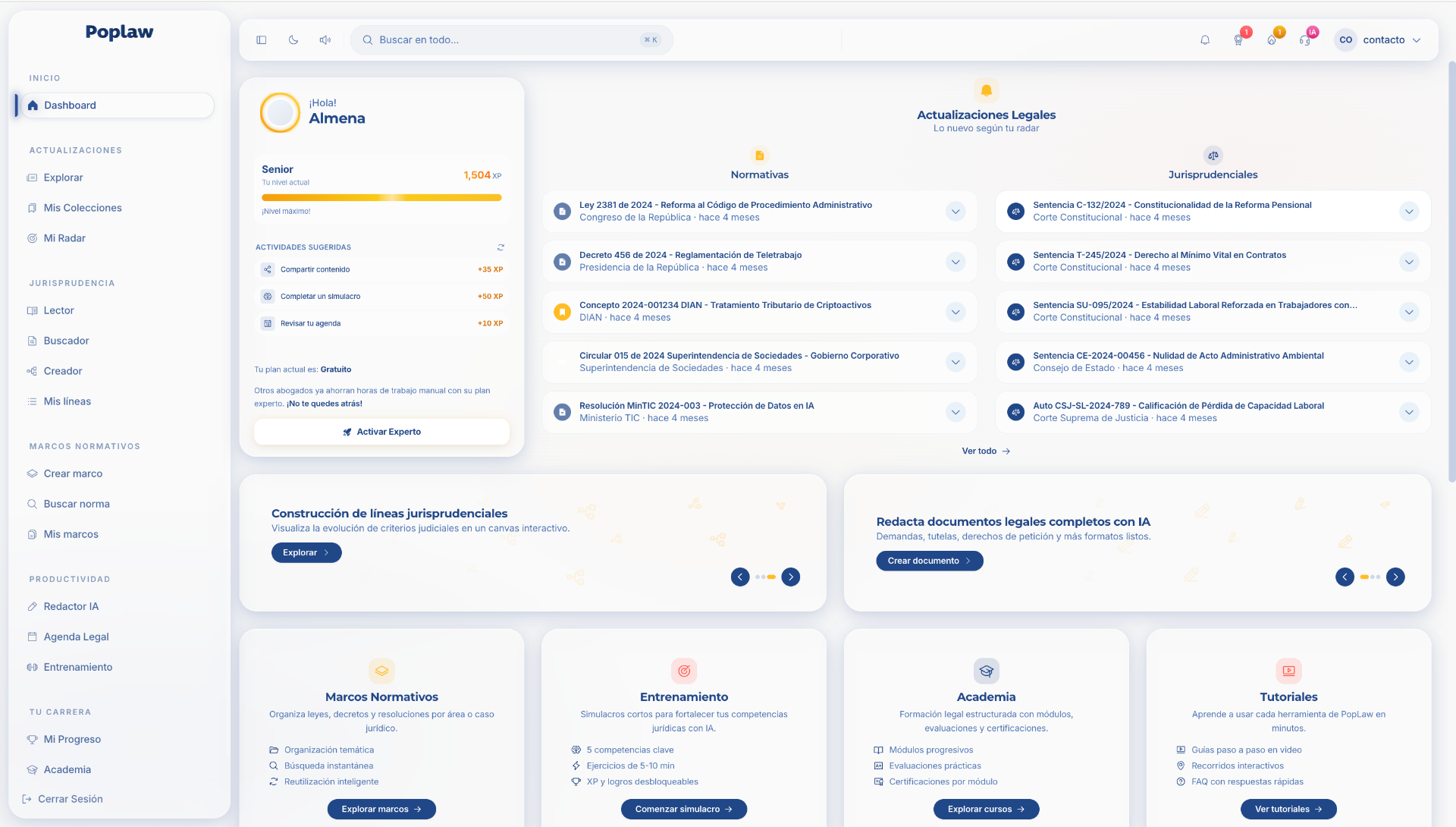Expand Sentencia CE-2024-00456 entry

[x=1409, y=362]
